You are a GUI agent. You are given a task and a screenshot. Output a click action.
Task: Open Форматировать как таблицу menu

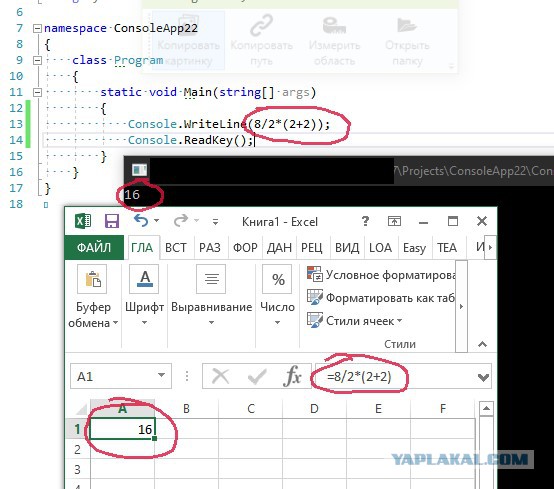[382, 297]
